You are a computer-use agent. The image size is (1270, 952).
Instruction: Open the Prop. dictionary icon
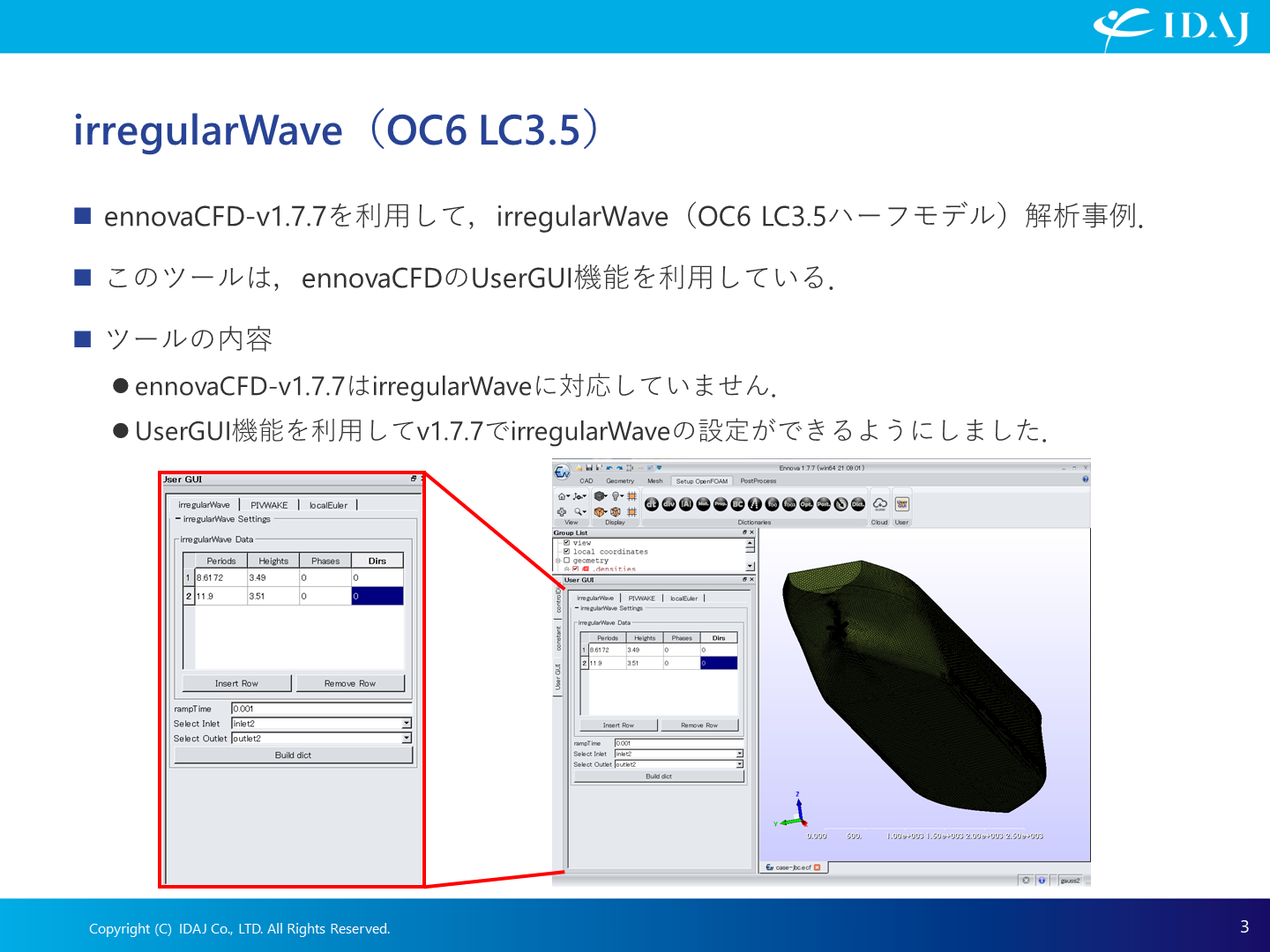pos(721,504)
